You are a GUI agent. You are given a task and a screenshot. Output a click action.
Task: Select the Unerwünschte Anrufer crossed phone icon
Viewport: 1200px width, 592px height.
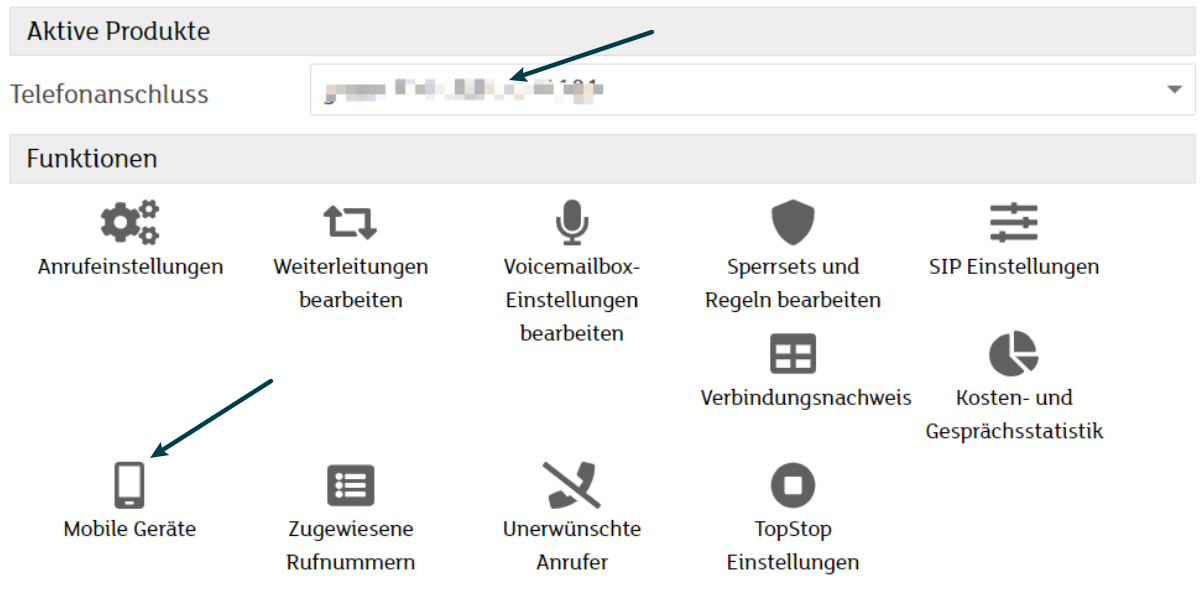(571, 485)
